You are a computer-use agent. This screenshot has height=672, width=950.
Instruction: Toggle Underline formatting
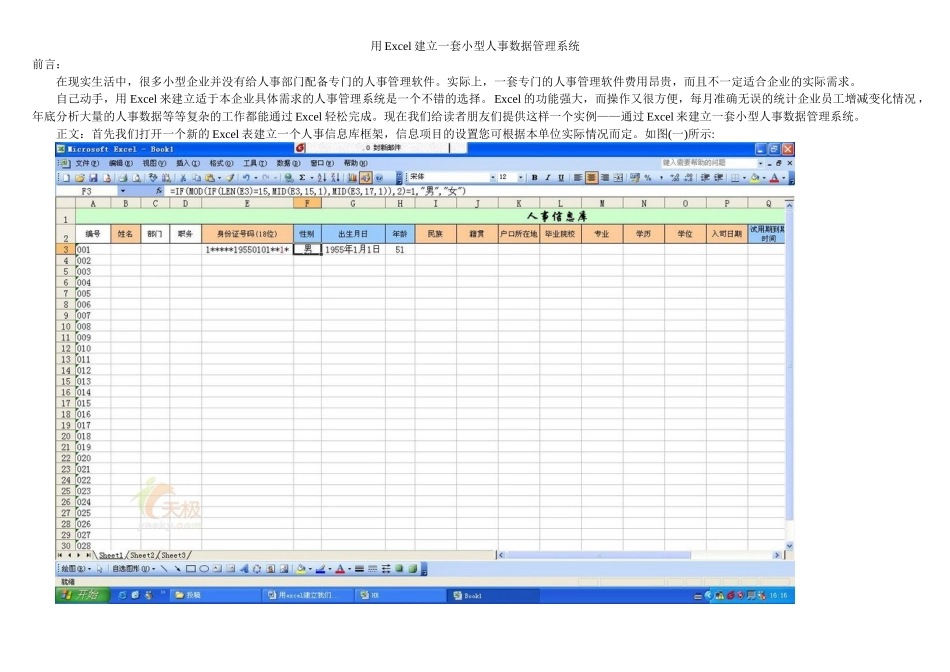(x=561, y=178)
